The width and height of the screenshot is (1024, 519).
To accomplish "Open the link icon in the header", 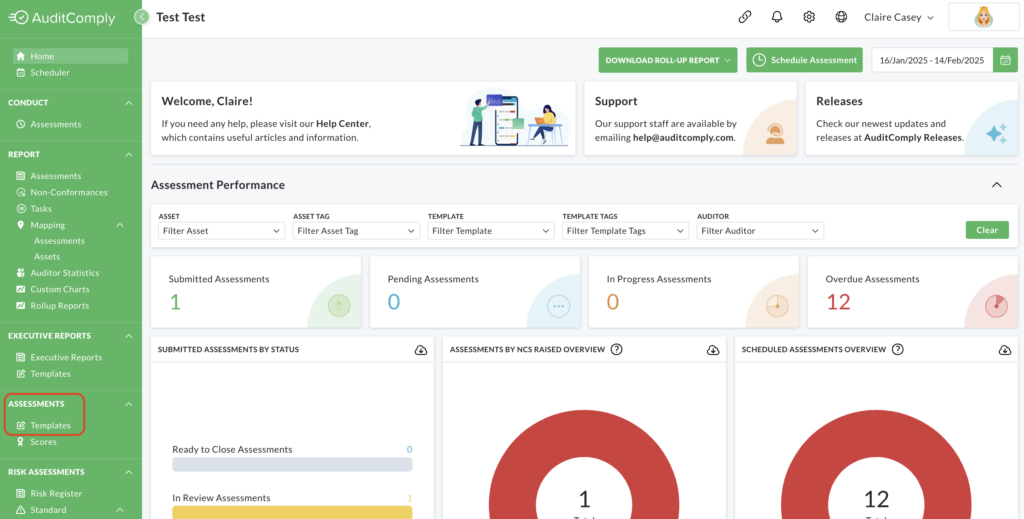I will tap(744, 17).
